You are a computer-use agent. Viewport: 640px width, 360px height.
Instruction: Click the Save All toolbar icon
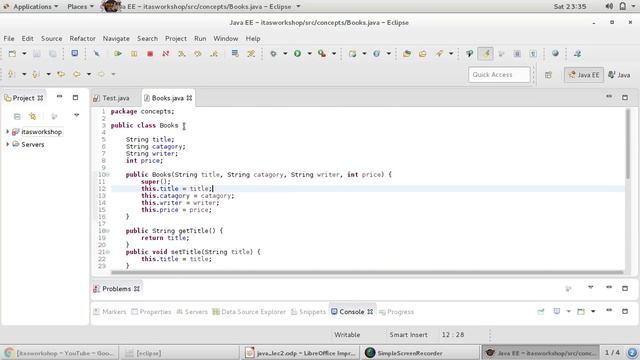tap(53, 53)
